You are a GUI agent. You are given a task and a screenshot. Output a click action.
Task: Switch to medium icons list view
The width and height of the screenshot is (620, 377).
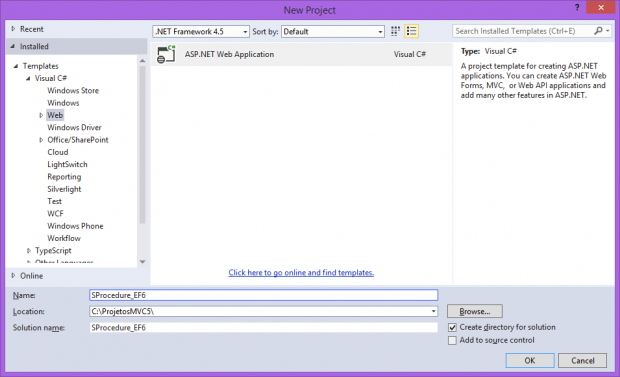pyautogui.click(x=411, y=31)
